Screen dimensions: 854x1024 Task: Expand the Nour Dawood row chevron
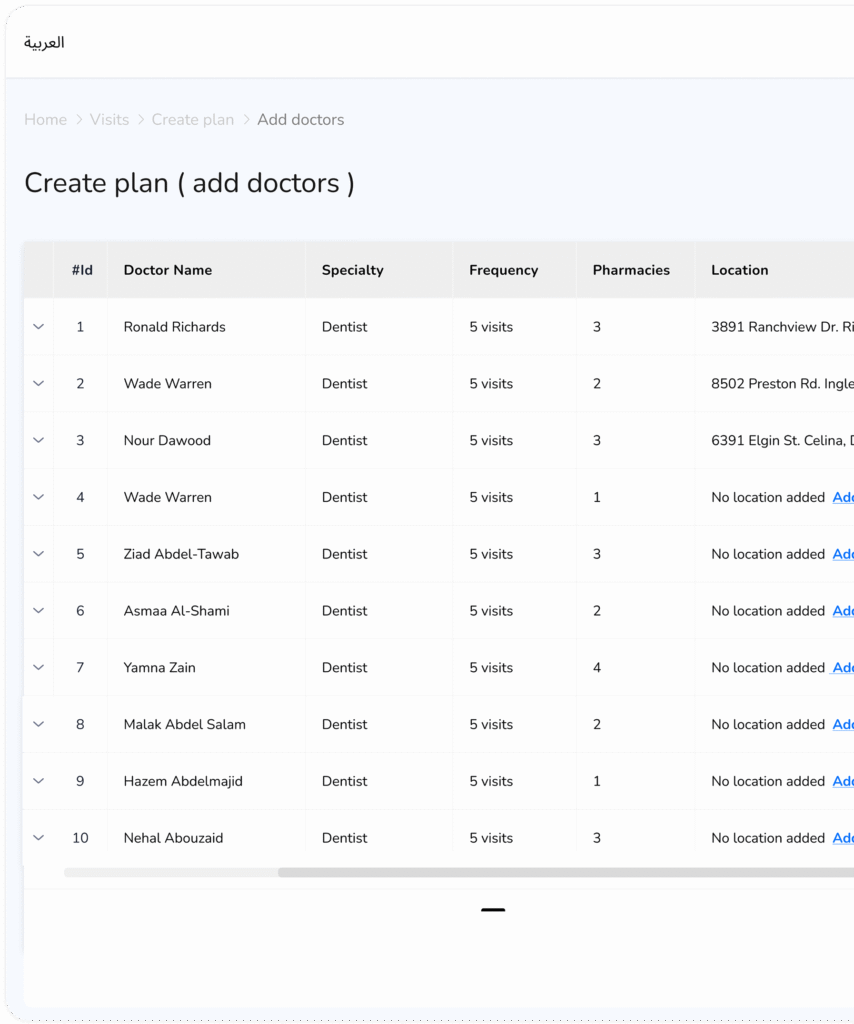(39, 440)
